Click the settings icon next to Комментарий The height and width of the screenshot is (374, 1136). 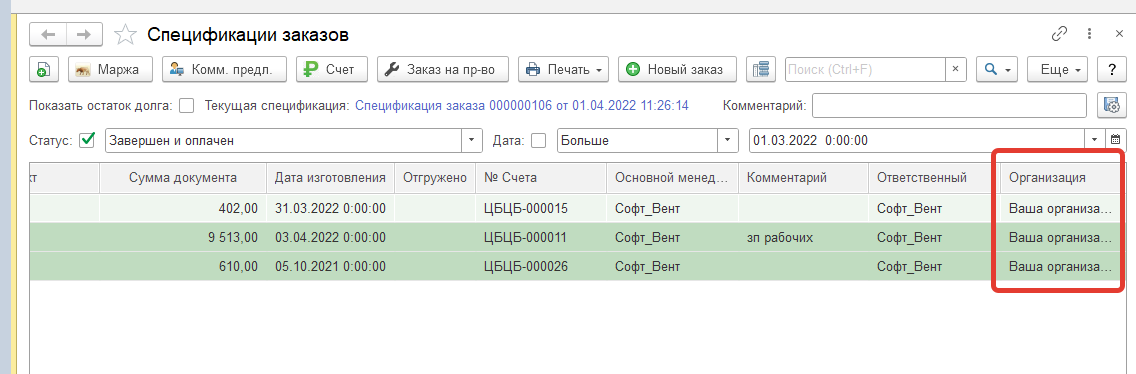[x=1111, y=106]
